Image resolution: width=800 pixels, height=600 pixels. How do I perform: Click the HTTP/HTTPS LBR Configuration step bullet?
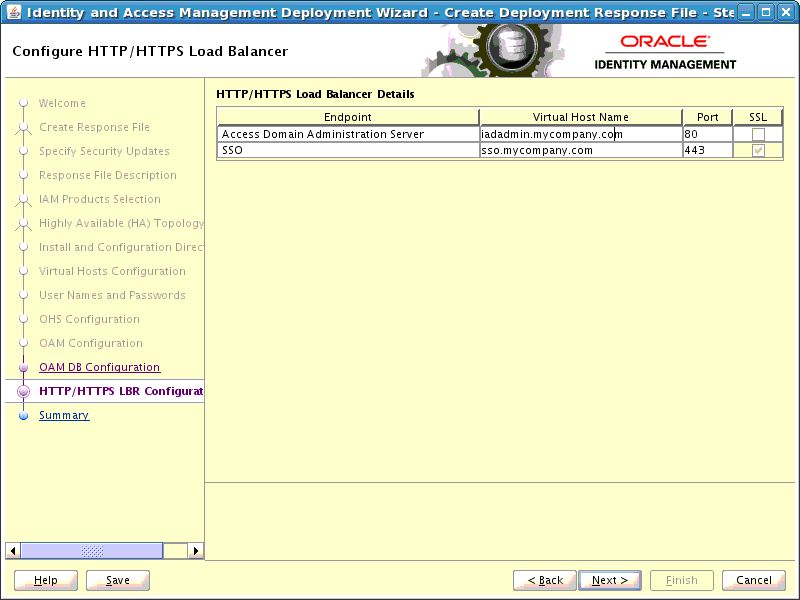tap(23, 391)
